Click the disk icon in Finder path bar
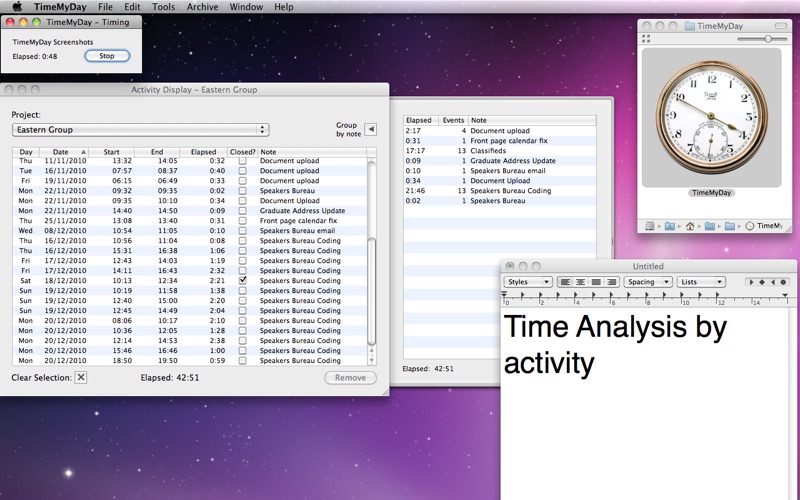This screenshot has height=500, width=800. tap(649, 226)
